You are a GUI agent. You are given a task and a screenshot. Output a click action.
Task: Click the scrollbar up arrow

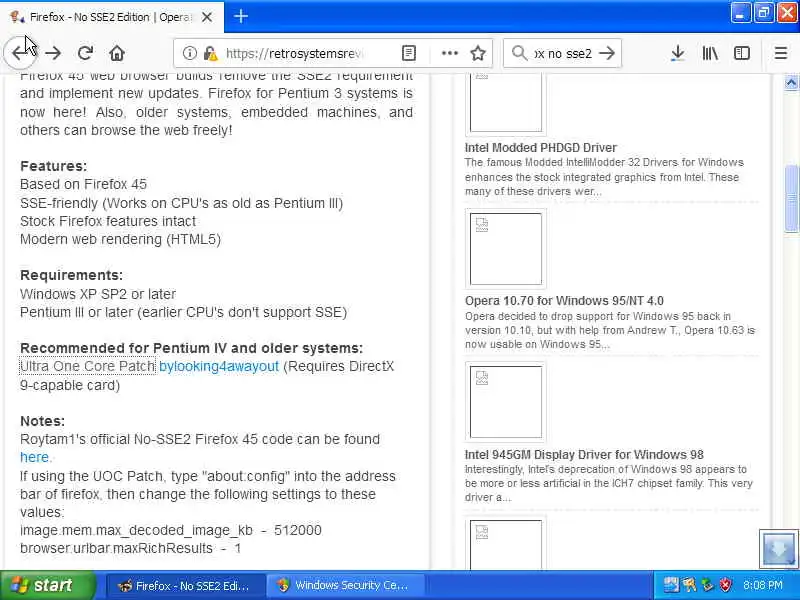tap(791, 82)
